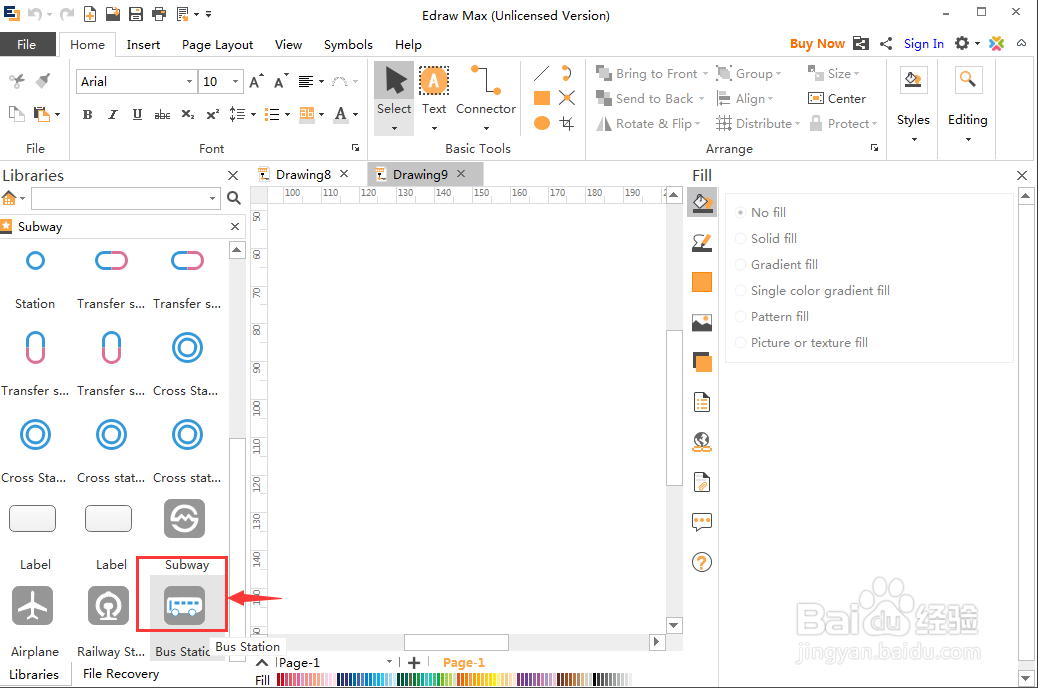
Task: Apply superscript formatting
Action: pyautogui.click(x=212, y=115)
